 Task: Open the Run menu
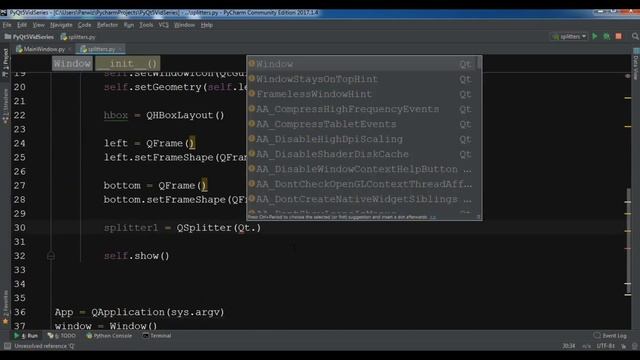(x=129, y=25)
